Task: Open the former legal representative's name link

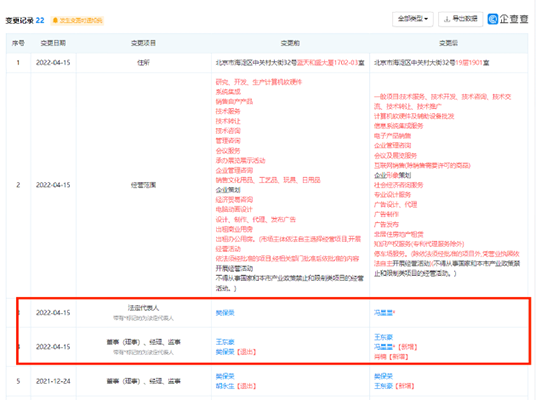Action: [225, 313]
